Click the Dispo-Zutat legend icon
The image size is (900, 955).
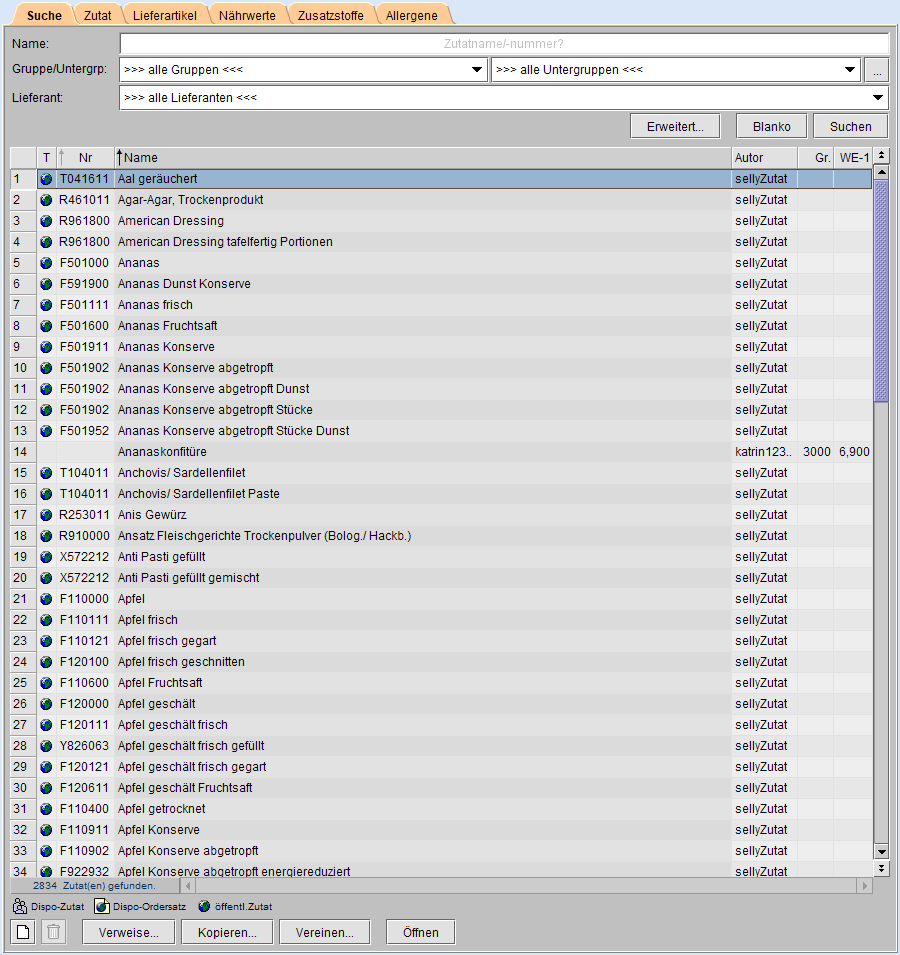pyautogui.click(x=20, y=907)
